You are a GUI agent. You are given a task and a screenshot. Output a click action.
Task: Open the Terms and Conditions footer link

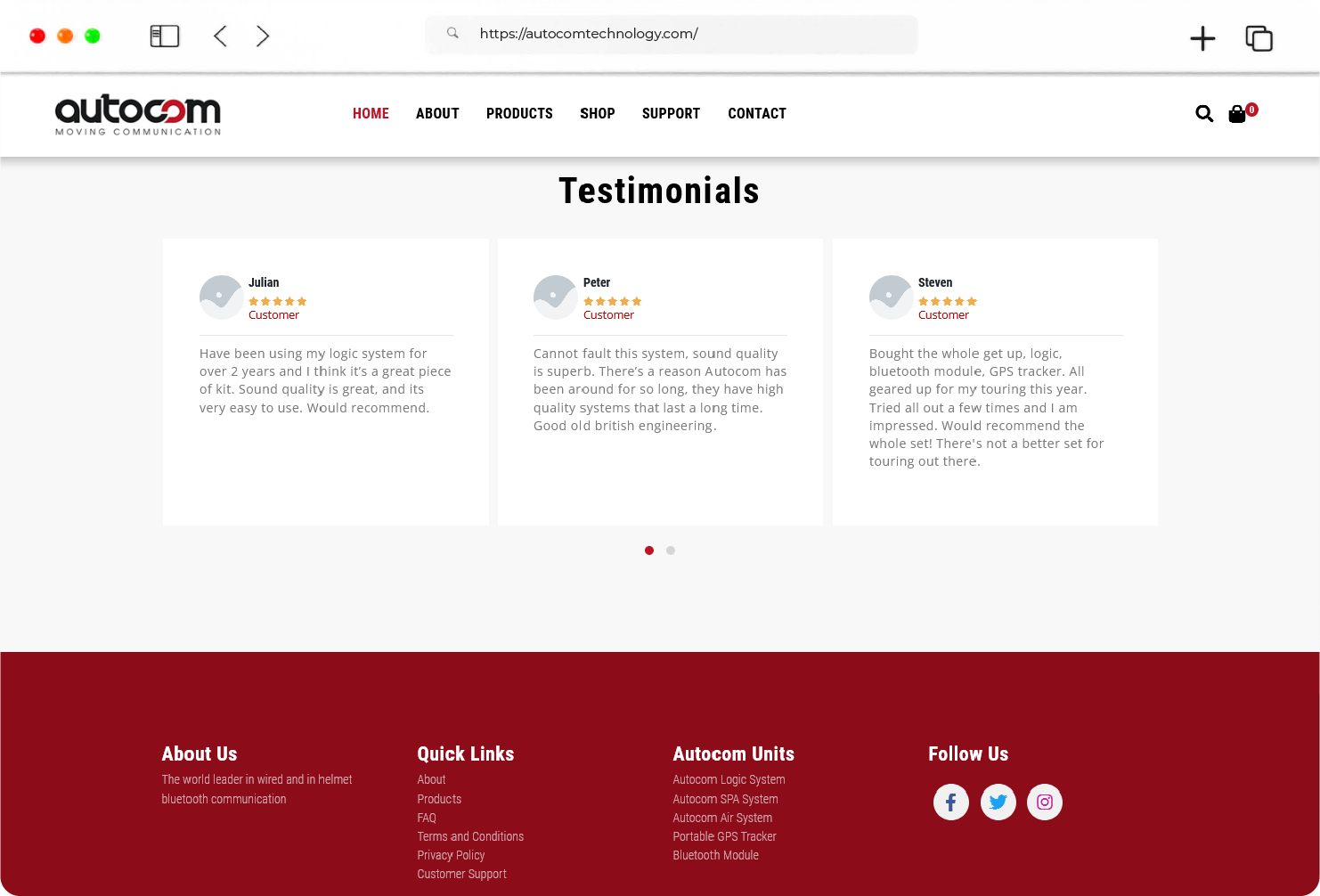pyautogui.click(x=470, y=836)
